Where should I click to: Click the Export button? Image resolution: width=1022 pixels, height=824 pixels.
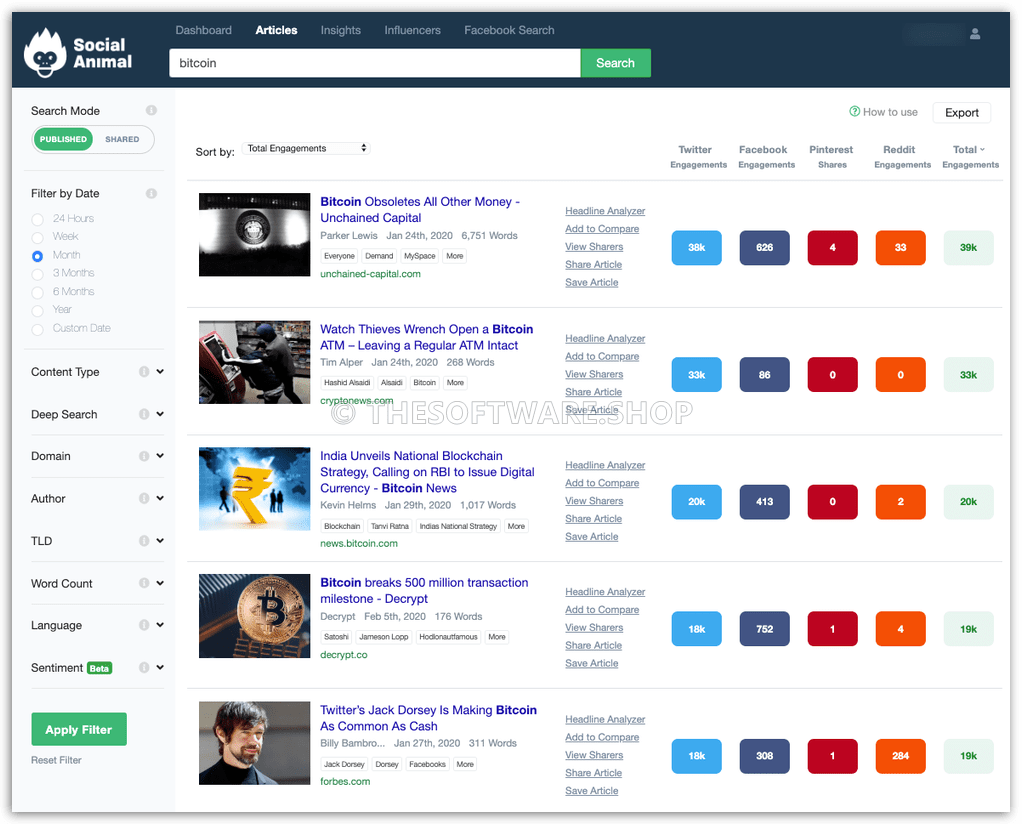961,113
